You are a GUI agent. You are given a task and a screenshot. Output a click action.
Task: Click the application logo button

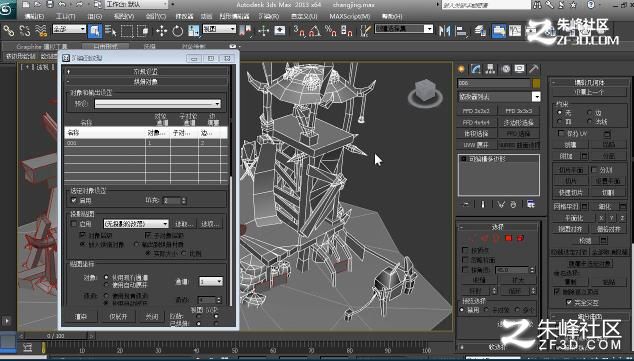(8, 10)
